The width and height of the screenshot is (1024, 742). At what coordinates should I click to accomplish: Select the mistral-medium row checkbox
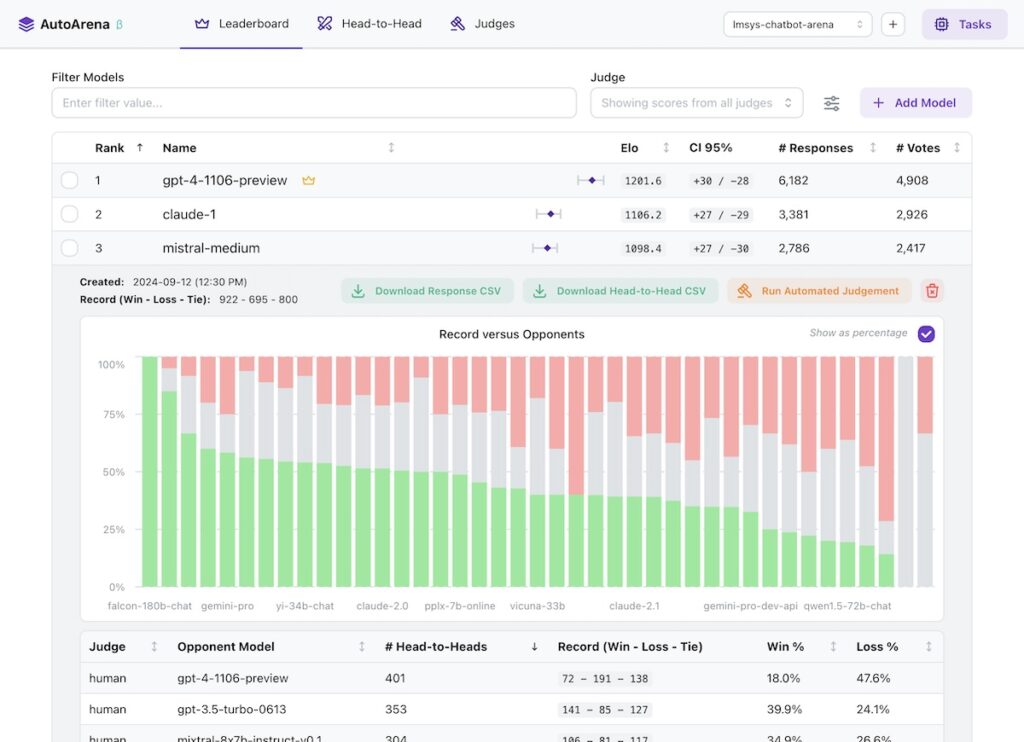(68, 247)
